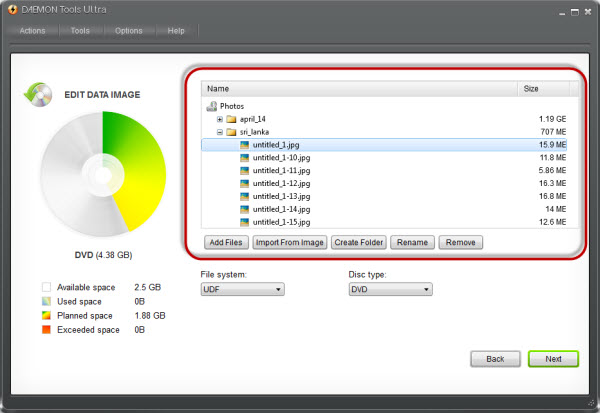
Task: Select the untitled_1-12.jpg file name
Action: [x=281, y=184]
